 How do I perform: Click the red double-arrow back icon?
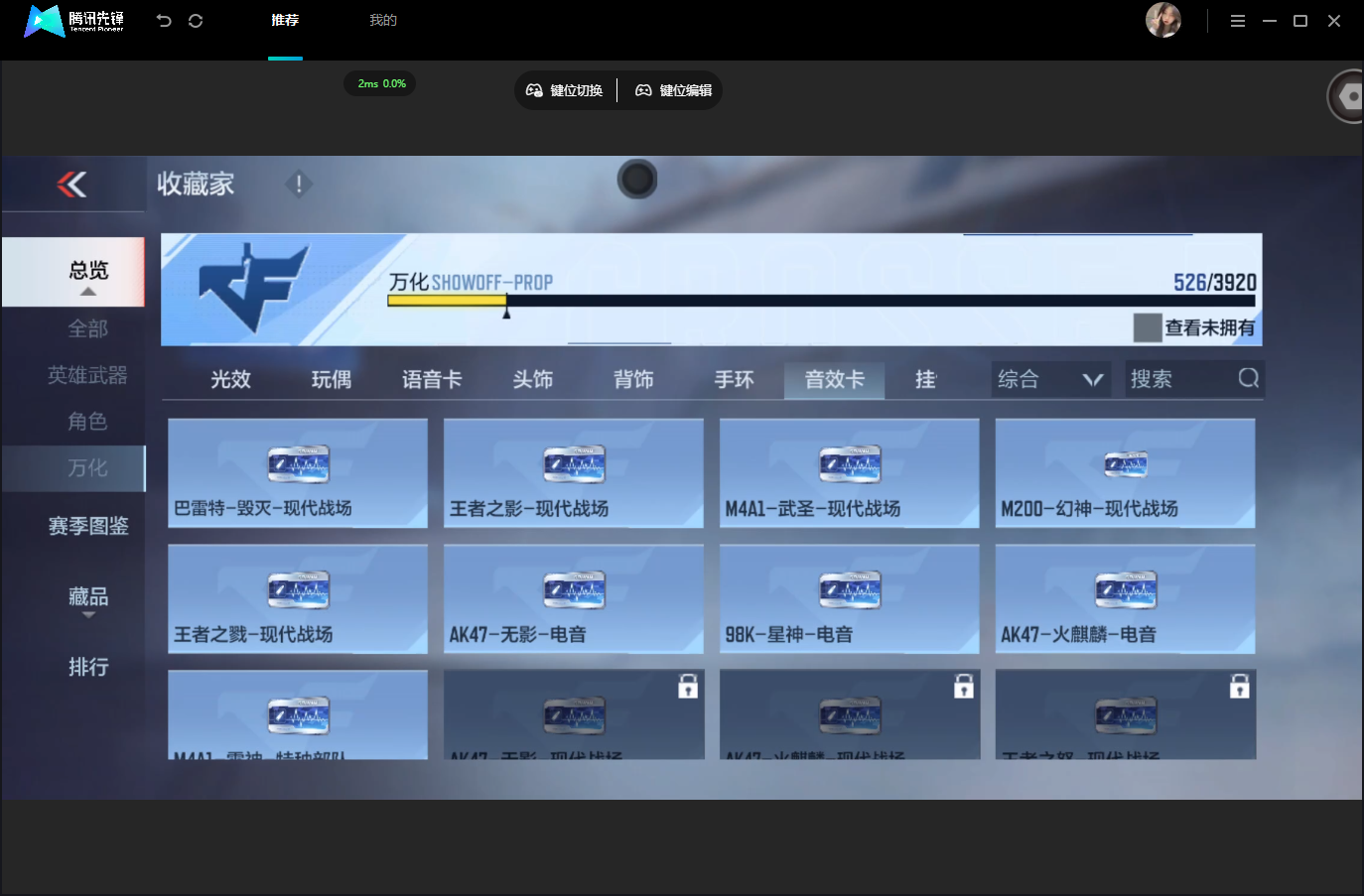(71, 184)
